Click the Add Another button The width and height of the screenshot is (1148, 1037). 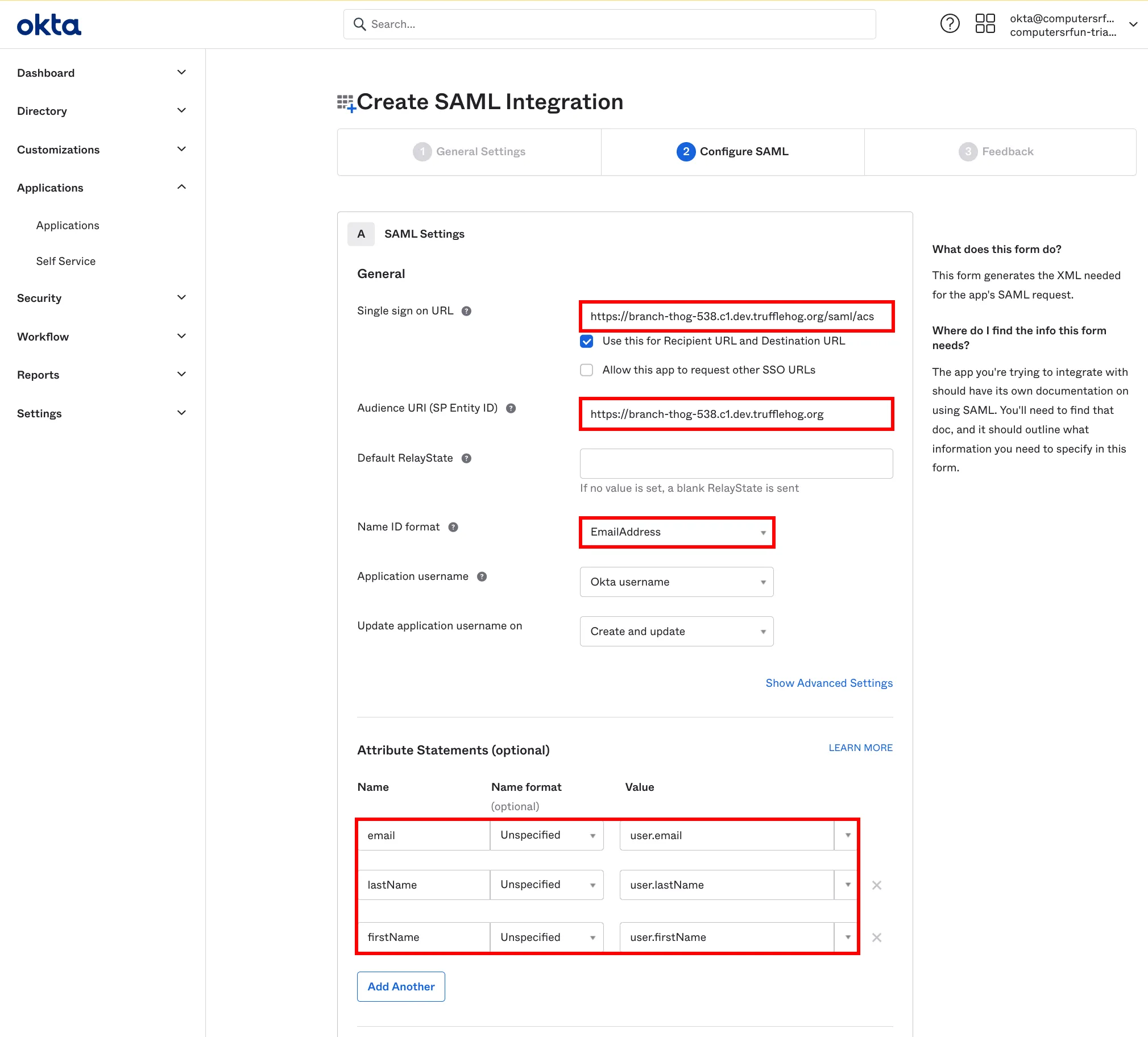(x=401, y=987)
